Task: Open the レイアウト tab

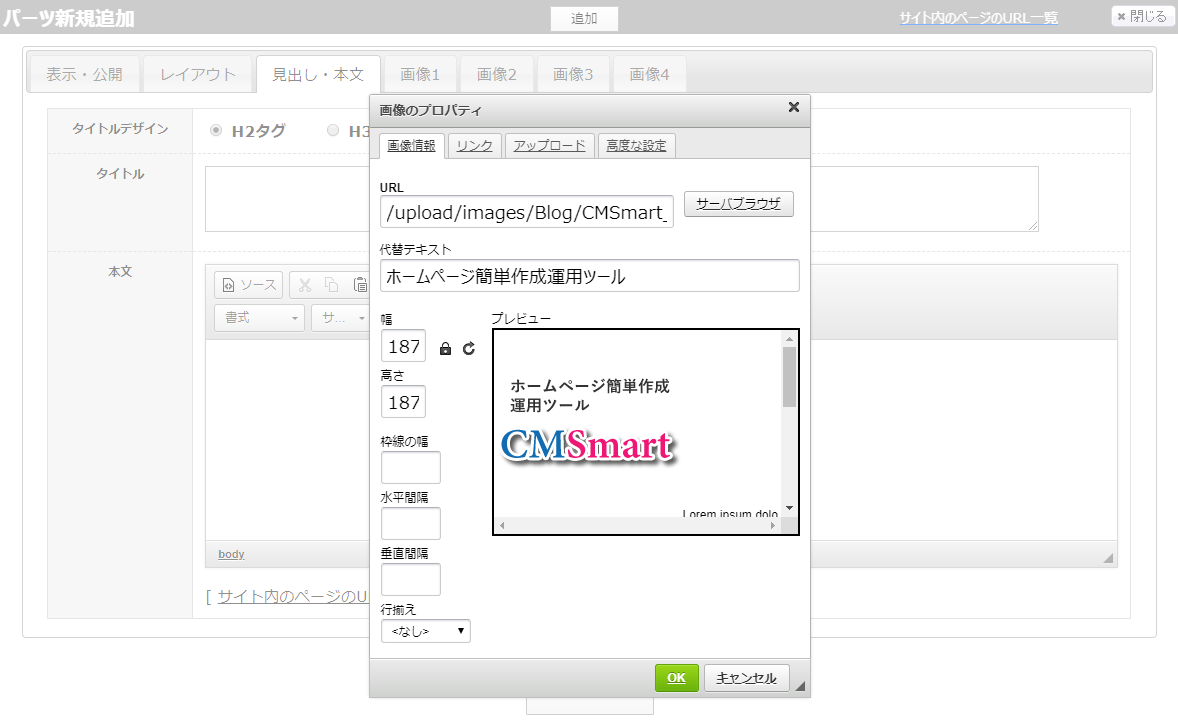Action: [198, 74]
